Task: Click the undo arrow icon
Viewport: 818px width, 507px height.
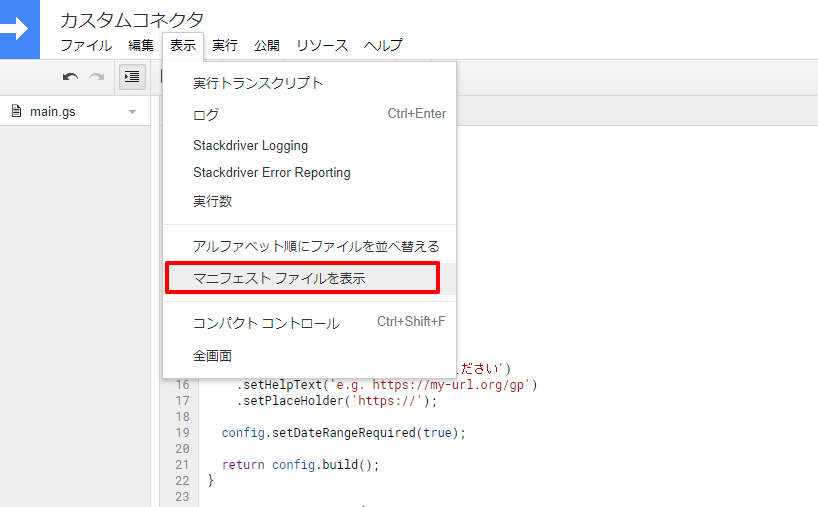Action: click(70, 77)
